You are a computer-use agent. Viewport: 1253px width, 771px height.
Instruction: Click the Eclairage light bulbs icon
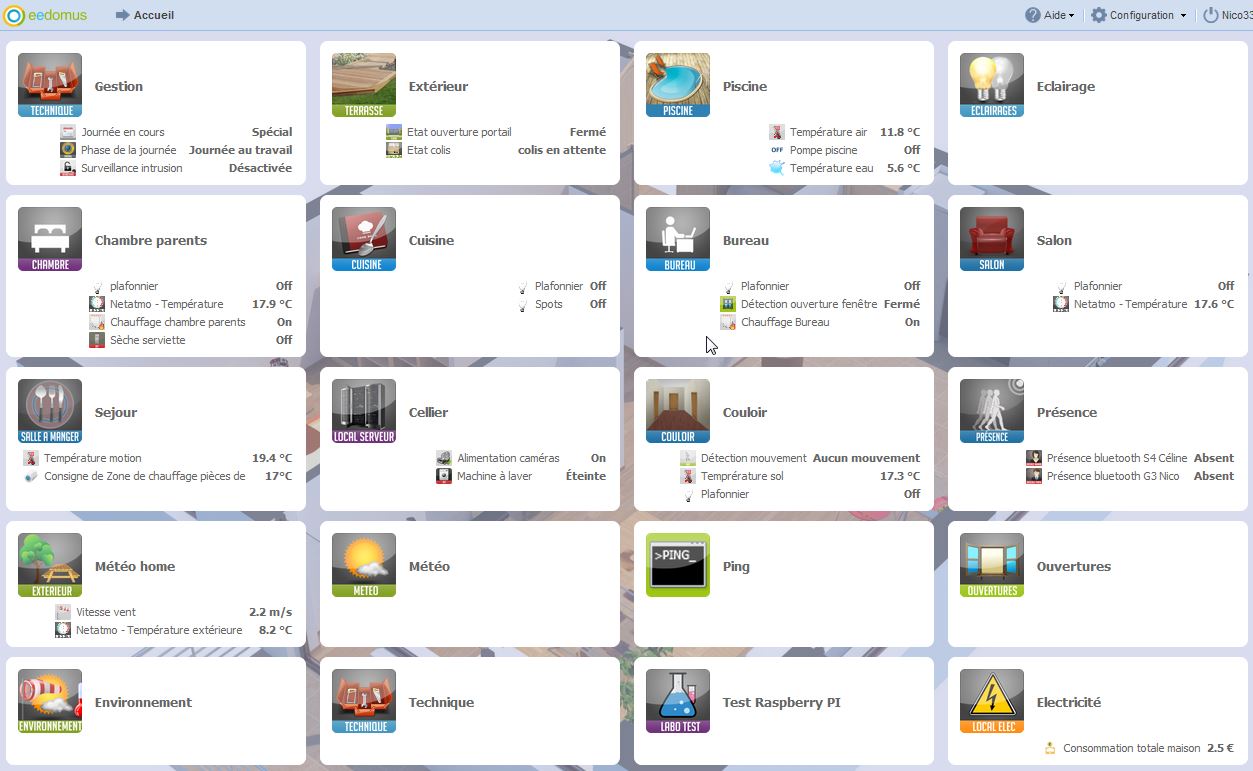[991, 85]
